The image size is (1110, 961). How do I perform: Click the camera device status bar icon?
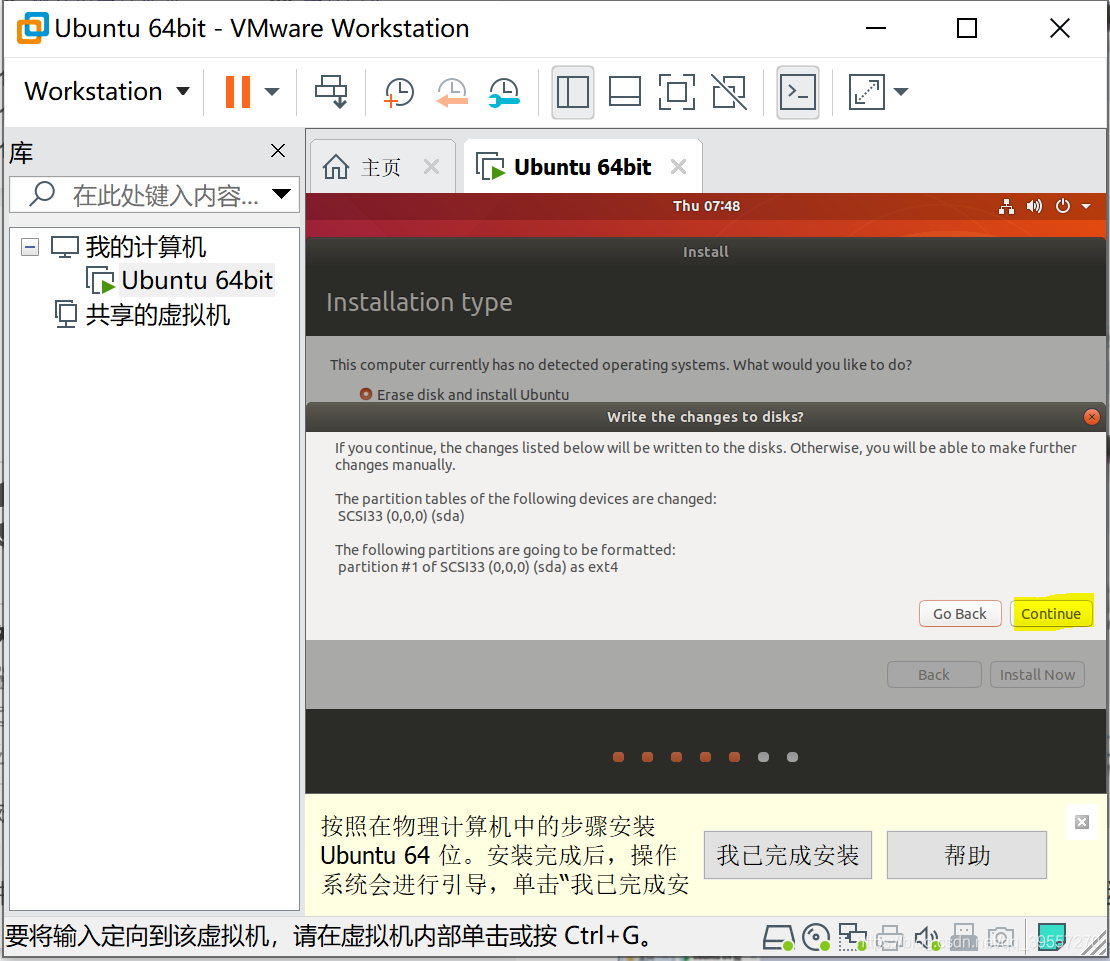[x=1001, y=938]
